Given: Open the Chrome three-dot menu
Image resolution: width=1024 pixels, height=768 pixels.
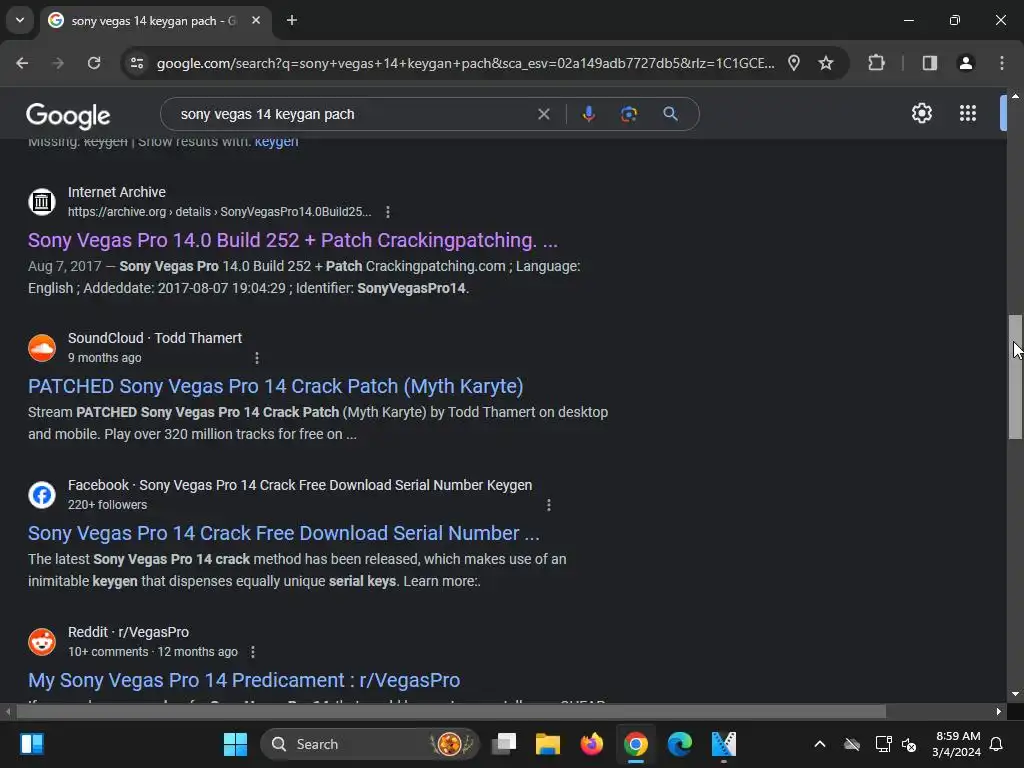Looking at the screenshot, I should coord(1002,63).
